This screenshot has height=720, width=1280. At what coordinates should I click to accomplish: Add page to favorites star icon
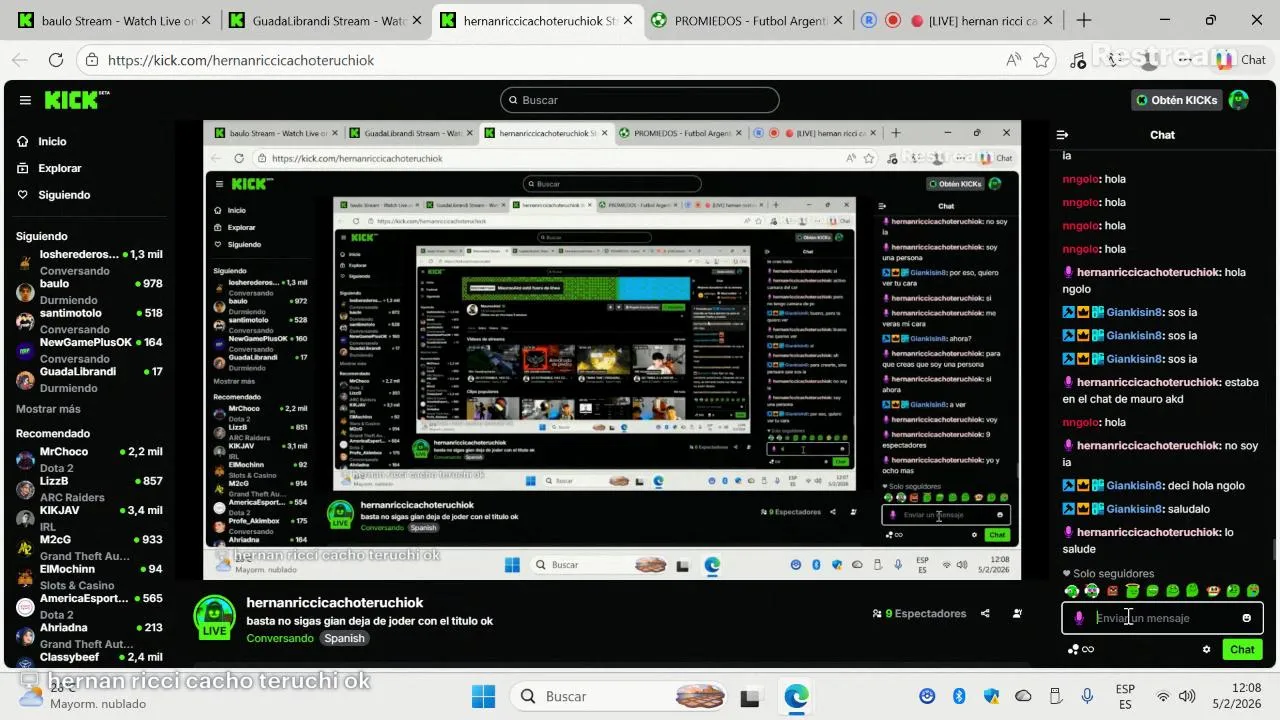coord(1041,60)
